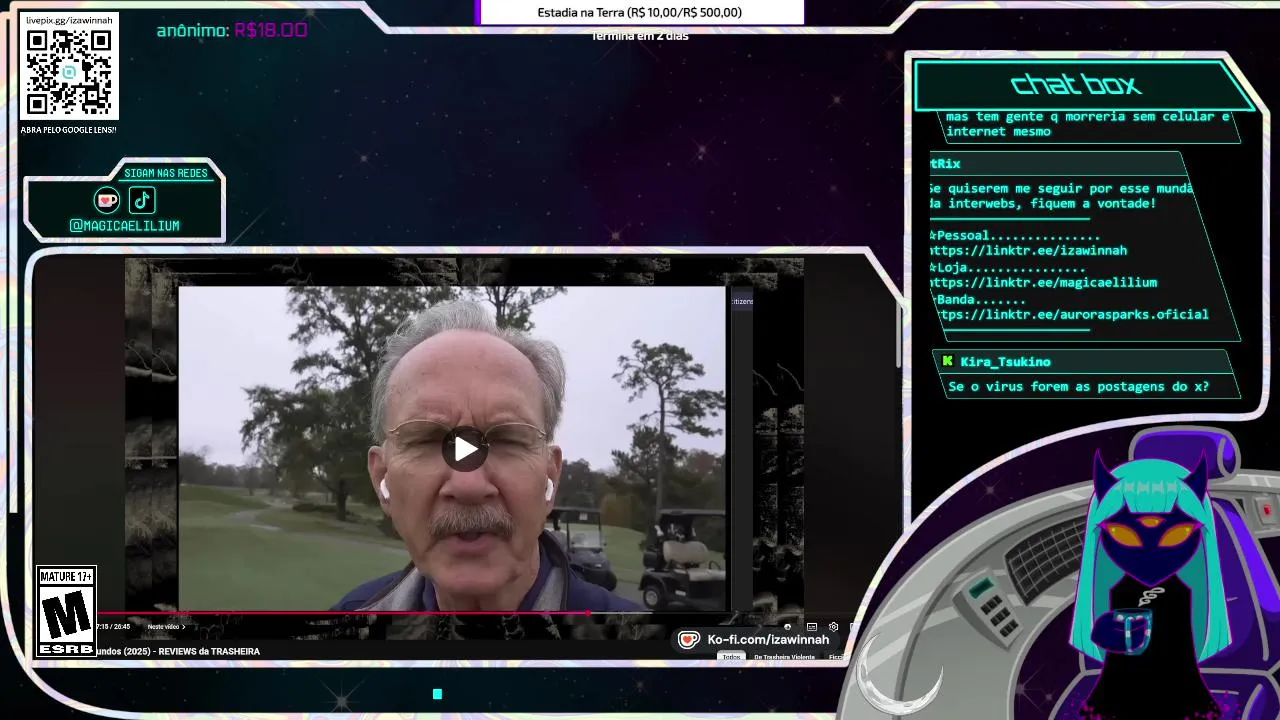Click the TikTok icon in social panel

[142, 200]
